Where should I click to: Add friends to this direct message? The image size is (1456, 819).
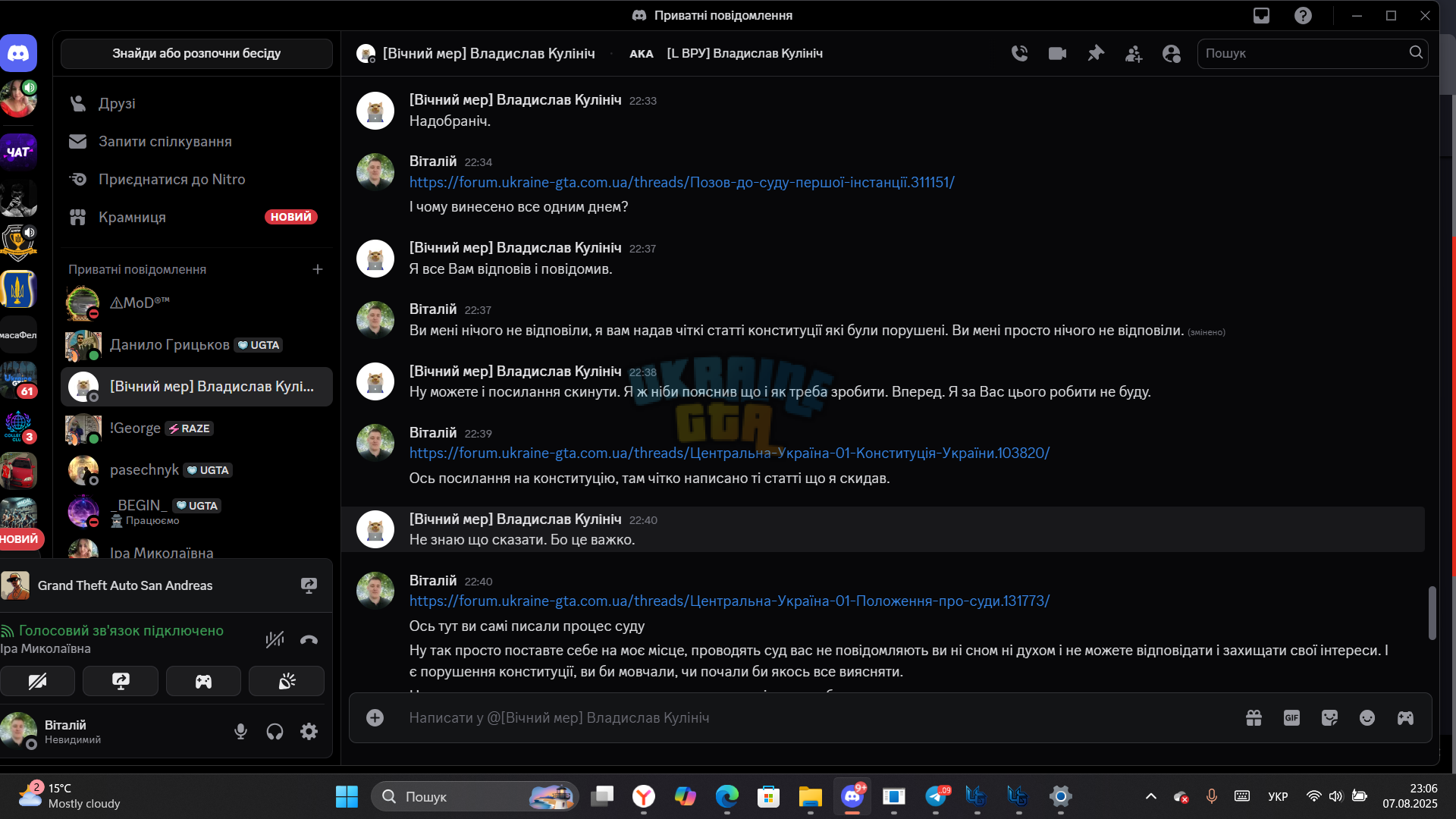tap(1134, 53)
